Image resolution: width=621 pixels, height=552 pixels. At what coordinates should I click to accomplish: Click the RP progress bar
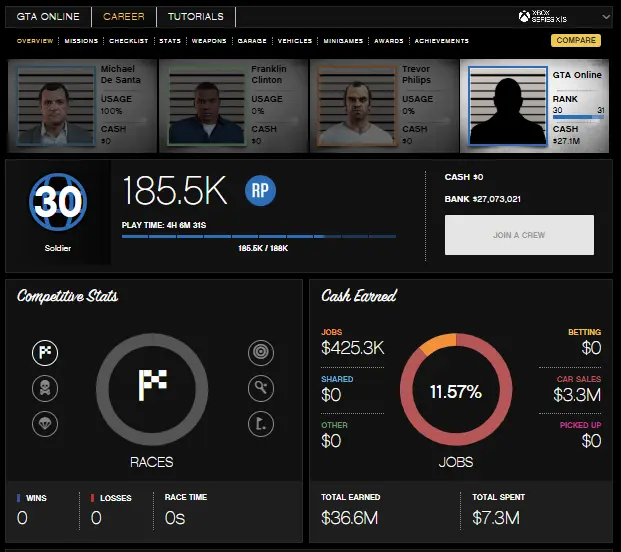pos(259,236)
